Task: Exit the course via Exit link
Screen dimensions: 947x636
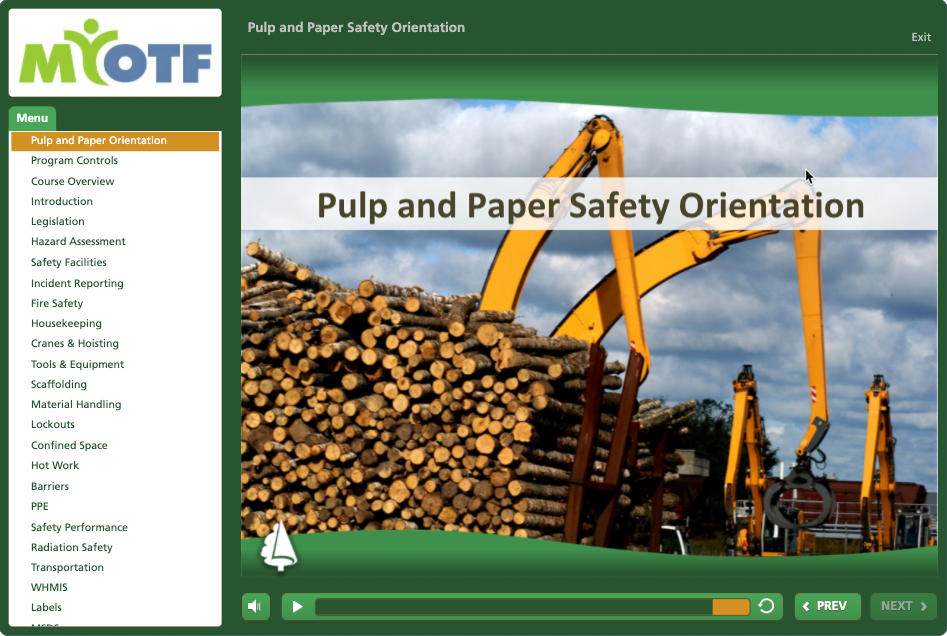Action: (920, 37)
